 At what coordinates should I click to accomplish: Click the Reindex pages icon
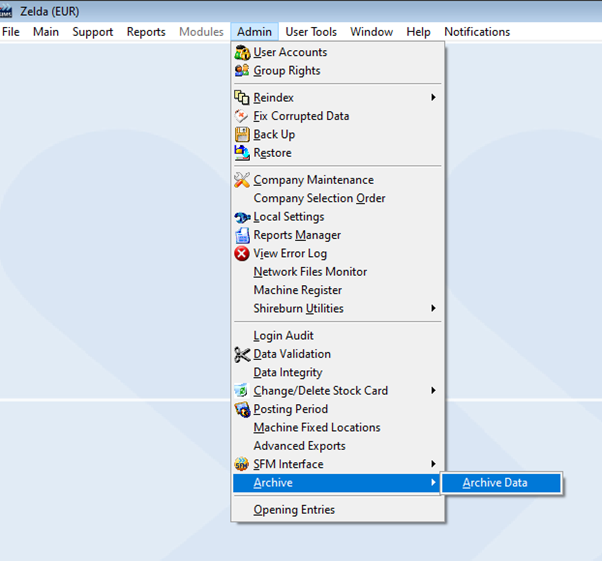(242, 98)
